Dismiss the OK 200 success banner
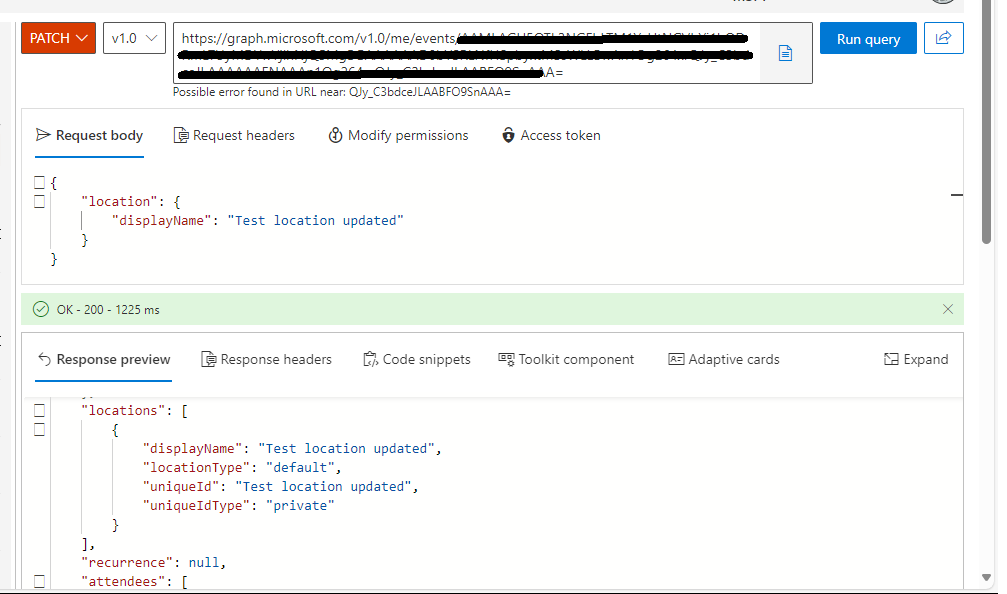Viewport: 1007px width, 594px height. pos(947,310)
